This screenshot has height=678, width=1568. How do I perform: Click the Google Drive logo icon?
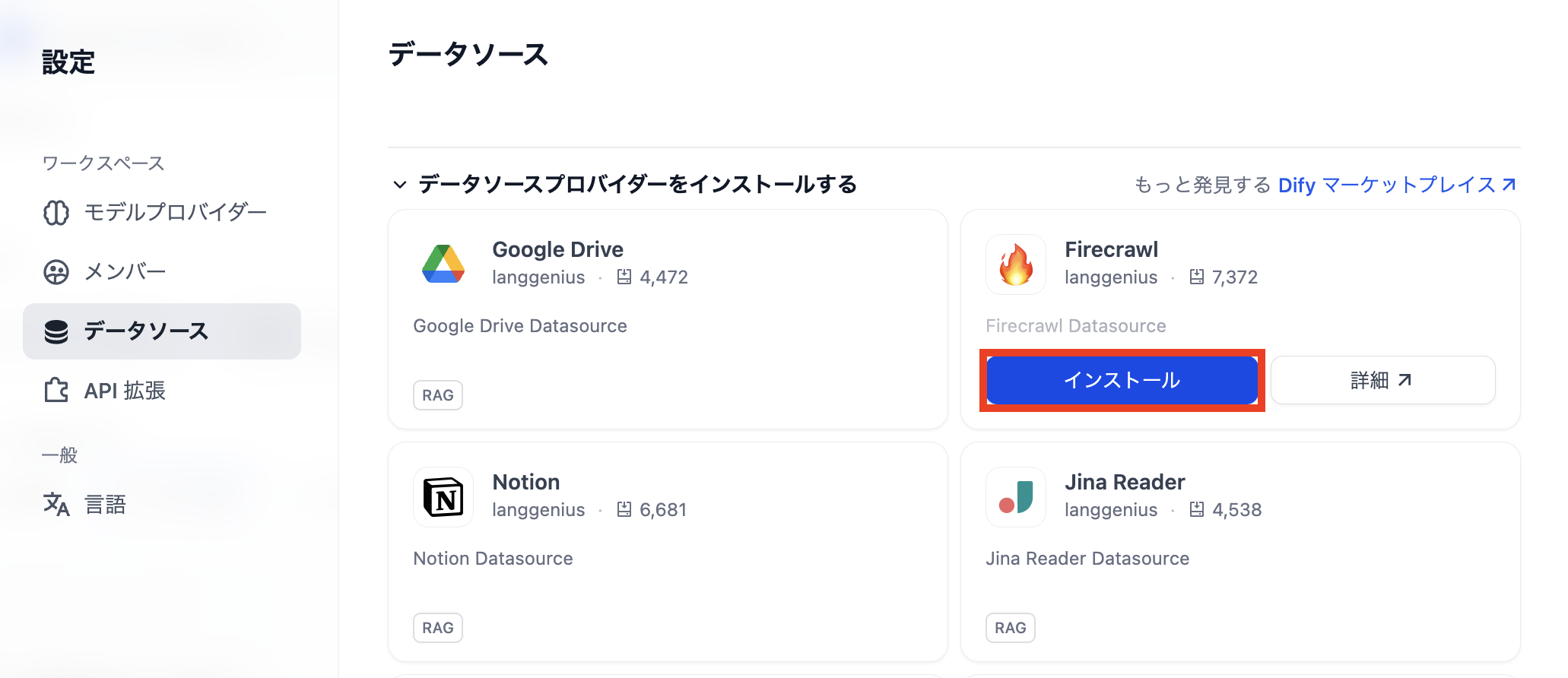(x=443, y=264)
